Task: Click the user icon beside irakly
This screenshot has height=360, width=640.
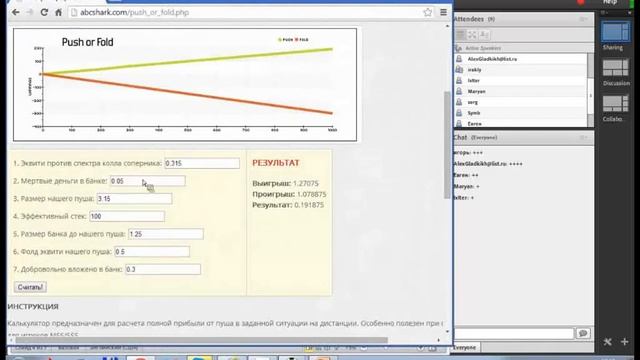Action: pos(459,70)
